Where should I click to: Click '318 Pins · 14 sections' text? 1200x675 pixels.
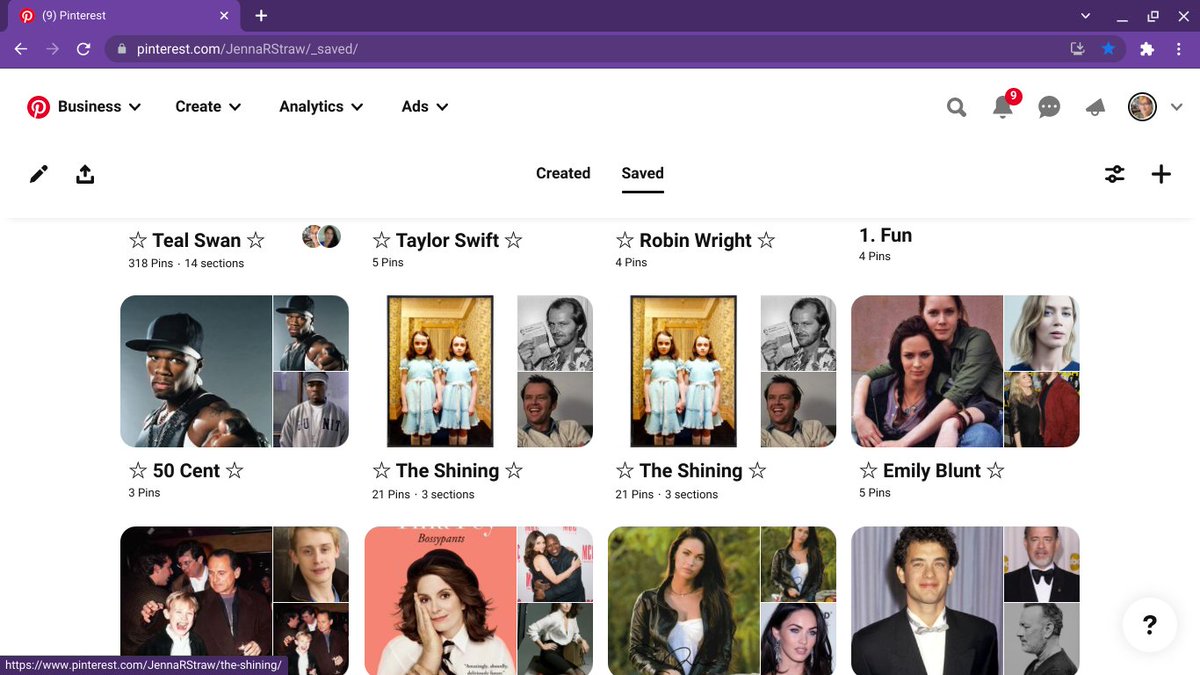186,263
